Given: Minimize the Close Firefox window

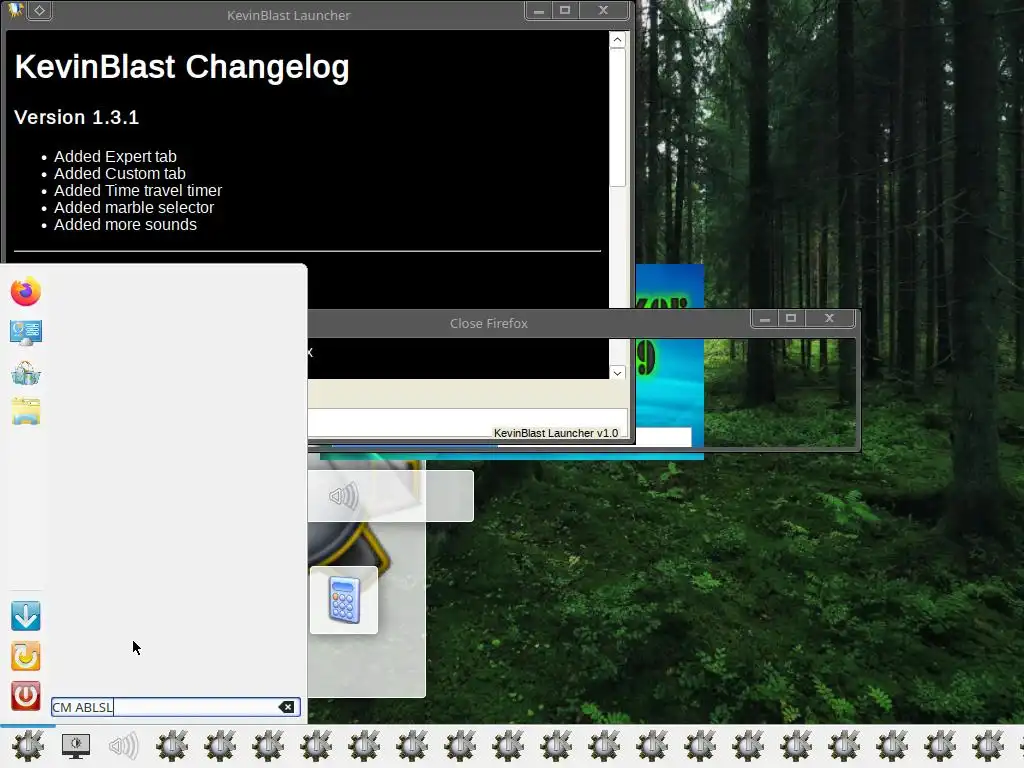Looking at the screenshot, I should pos(765,319).
